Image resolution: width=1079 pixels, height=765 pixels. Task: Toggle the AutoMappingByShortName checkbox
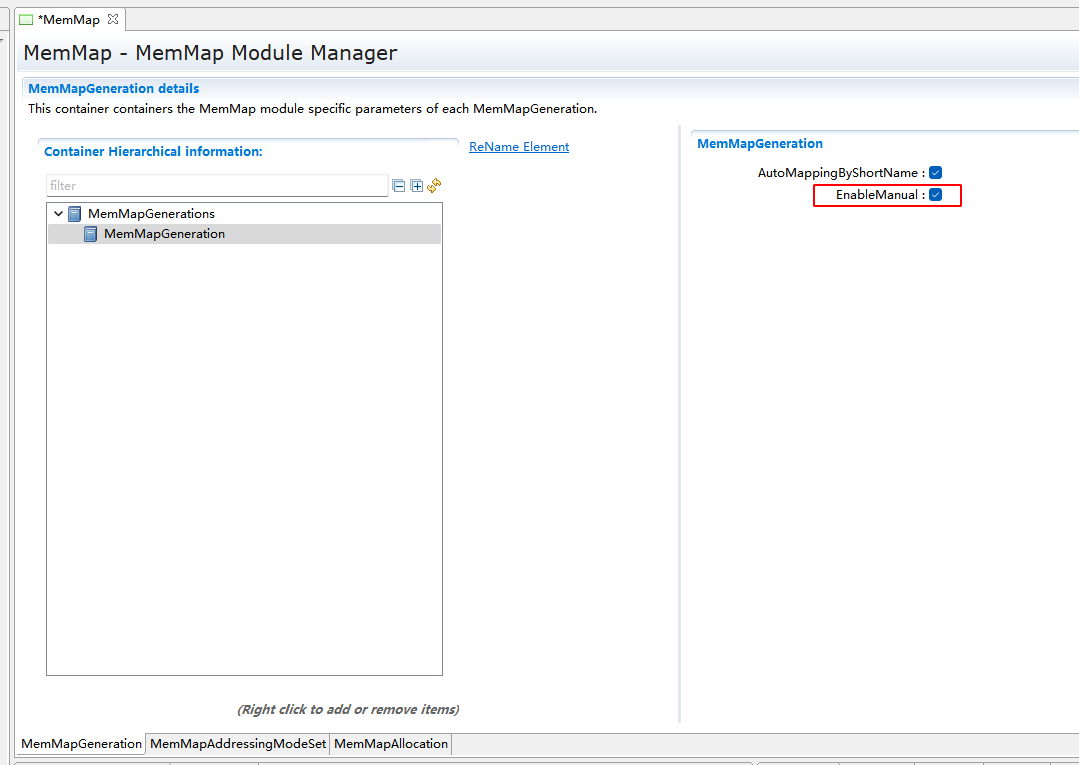click(x=936, y=173)
